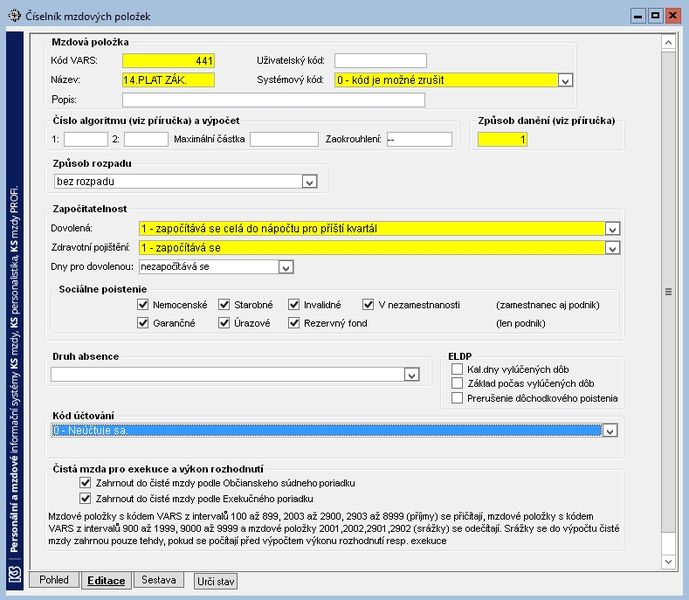Close the Číselník mzdových položek window
This screenshot has width=689, height=600.
[x=673, y=16]
